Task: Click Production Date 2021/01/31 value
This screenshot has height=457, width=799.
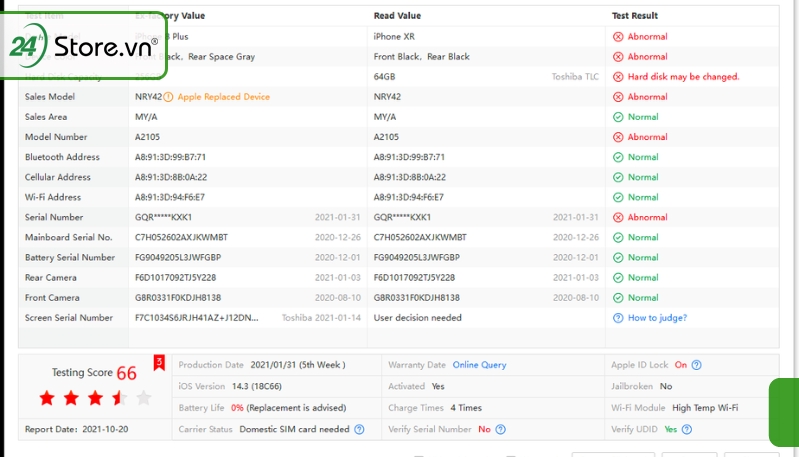Action: (298, 365)
